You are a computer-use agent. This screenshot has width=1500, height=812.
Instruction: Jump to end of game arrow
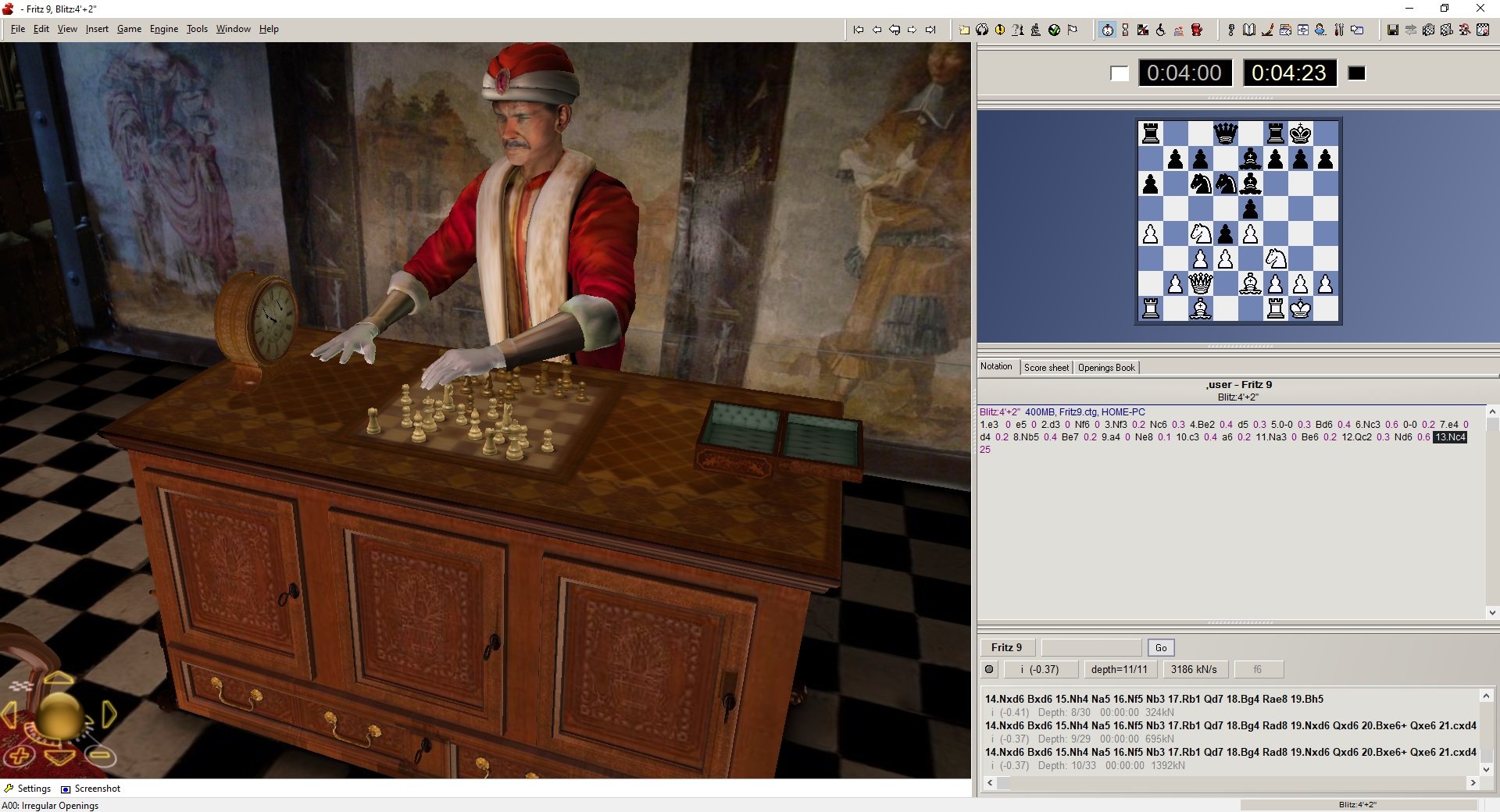click(x=930, y=30)
